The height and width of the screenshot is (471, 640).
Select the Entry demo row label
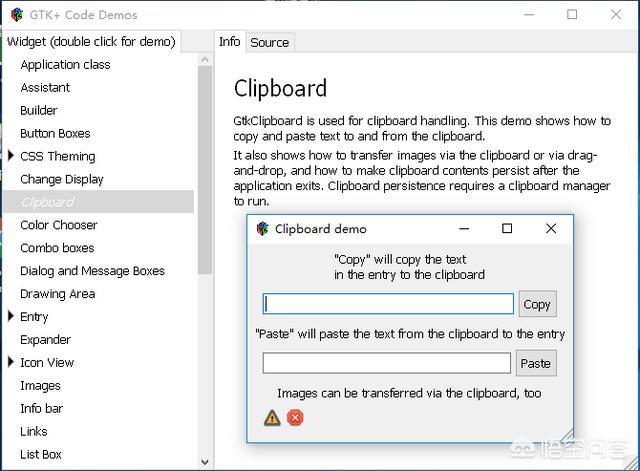[34, 317]
